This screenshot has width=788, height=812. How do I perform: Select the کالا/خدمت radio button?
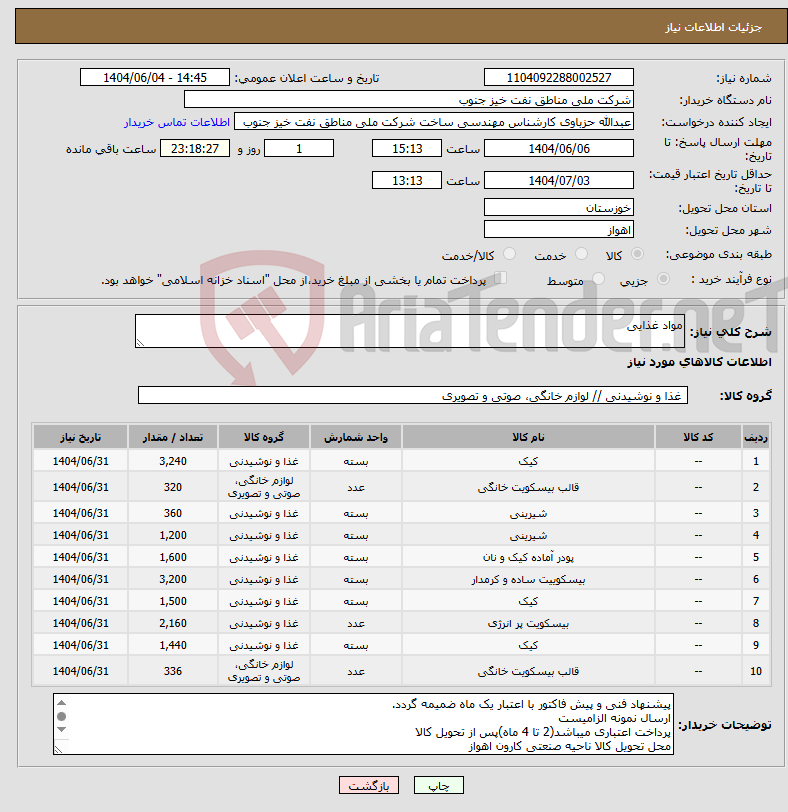(509, 254)
